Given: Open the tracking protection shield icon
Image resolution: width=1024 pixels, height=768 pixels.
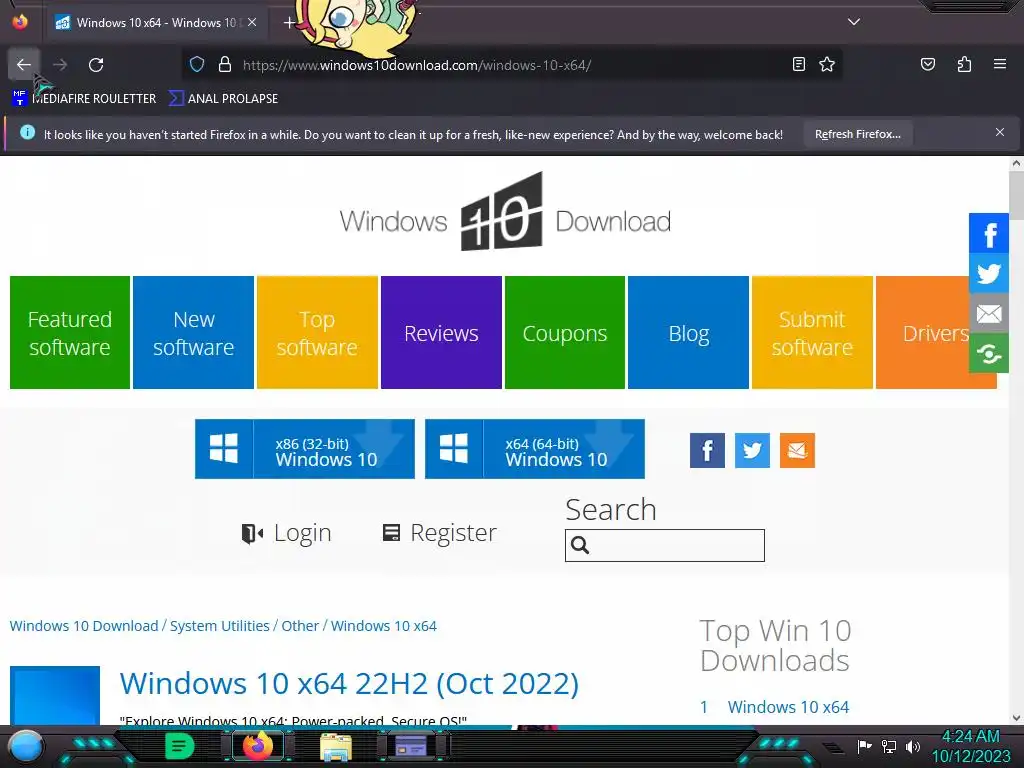Looking at the screenshot, I should coord(197,64).
